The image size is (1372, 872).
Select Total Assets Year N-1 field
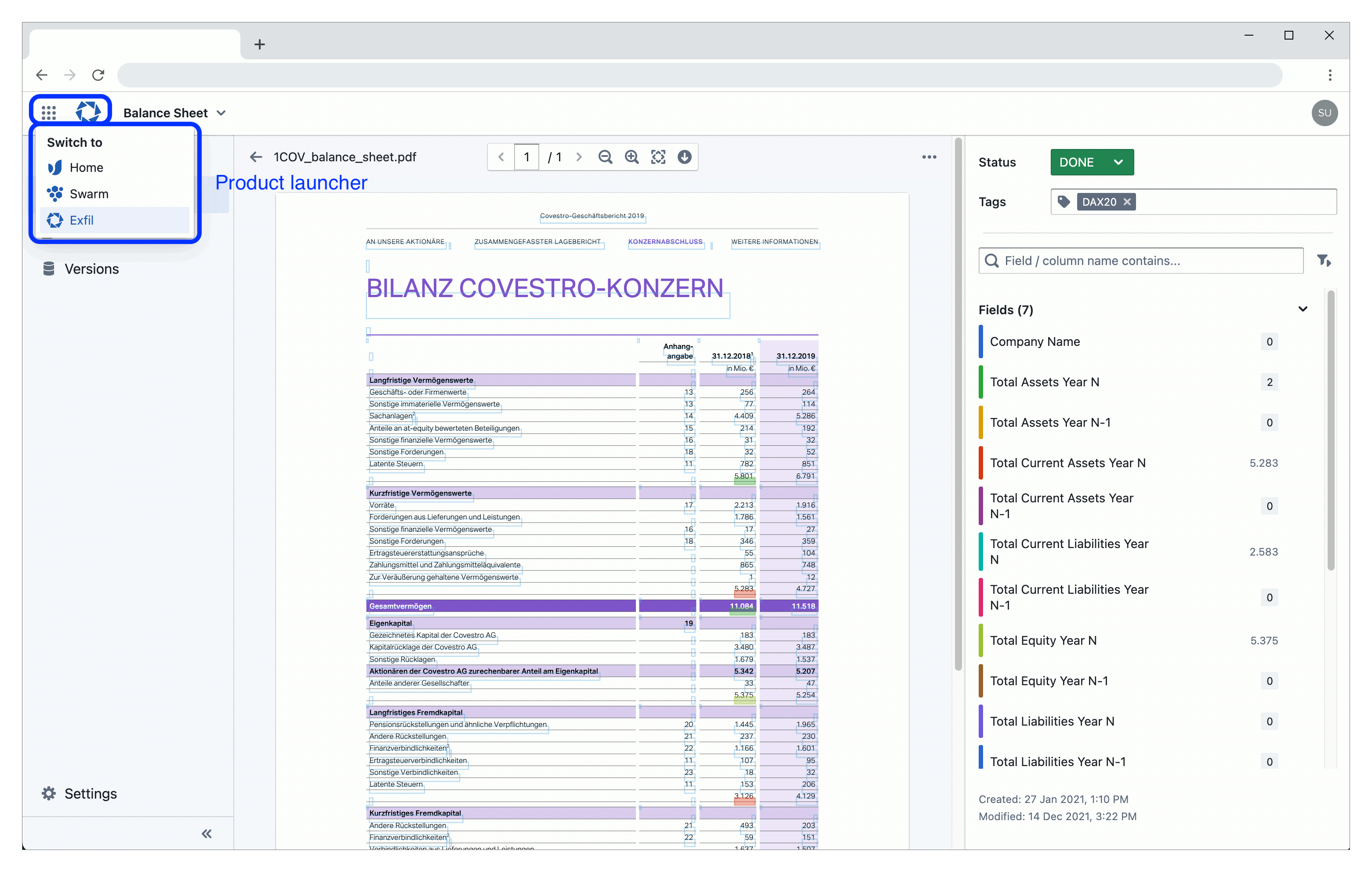tap(1128, 422)
